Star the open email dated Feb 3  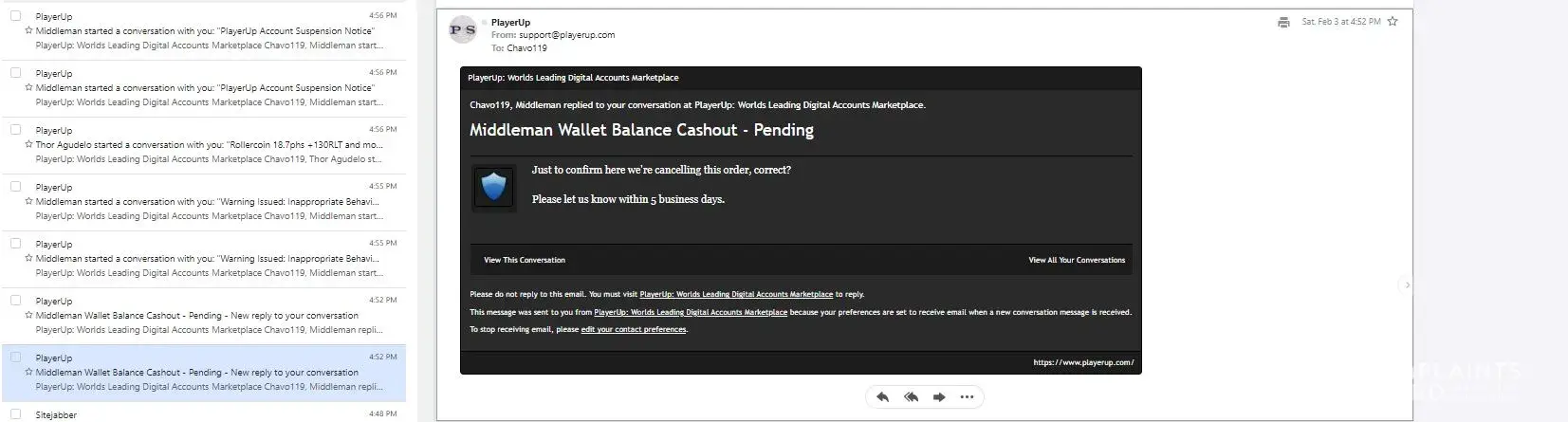[1393, 21]
